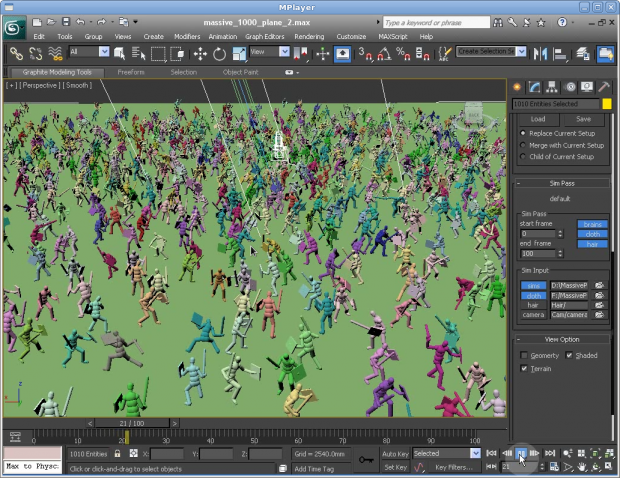Open the All selection filter dropdown
Viewport: 620px width, 478px height.
point(104,51)
